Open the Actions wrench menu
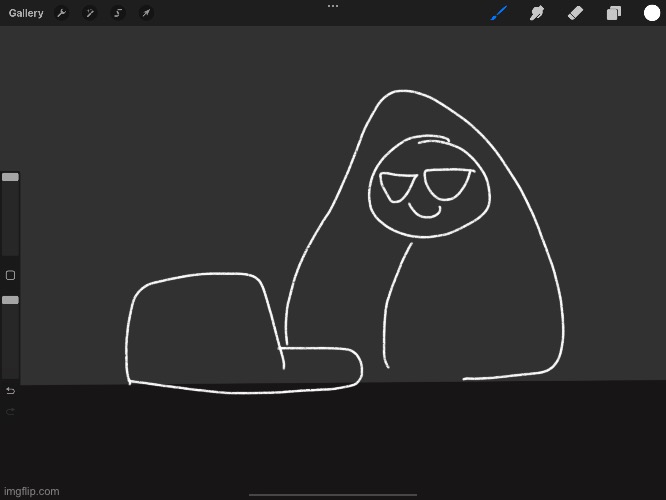This screenshot has width=666, height=500. (x=62, y=13)
